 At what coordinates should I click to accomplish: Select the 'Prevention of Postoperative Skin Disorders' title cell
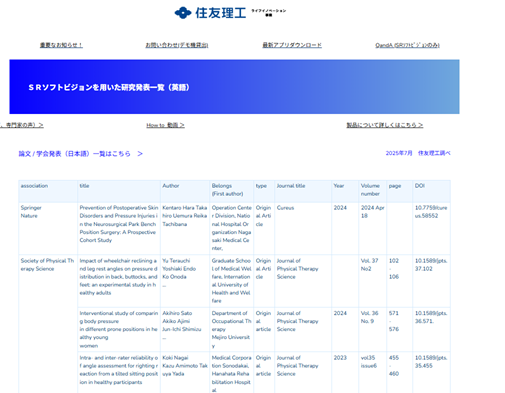119,229
